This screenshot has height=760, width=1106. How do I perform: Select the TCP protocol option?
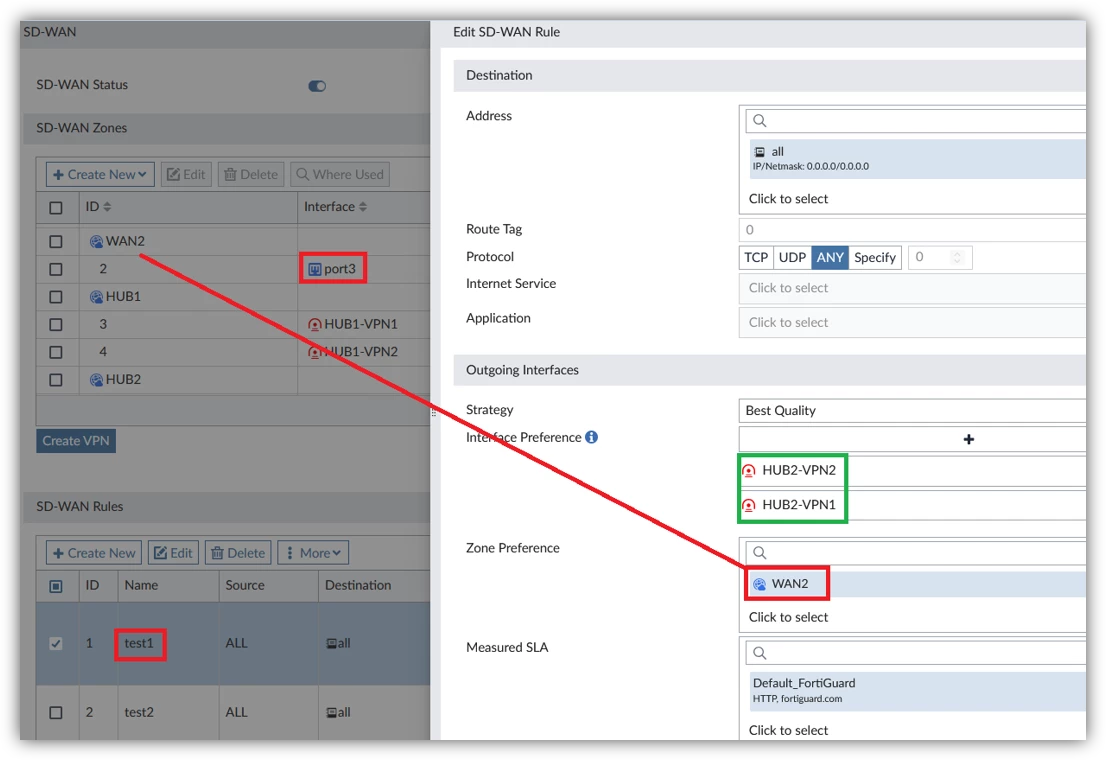756,258
